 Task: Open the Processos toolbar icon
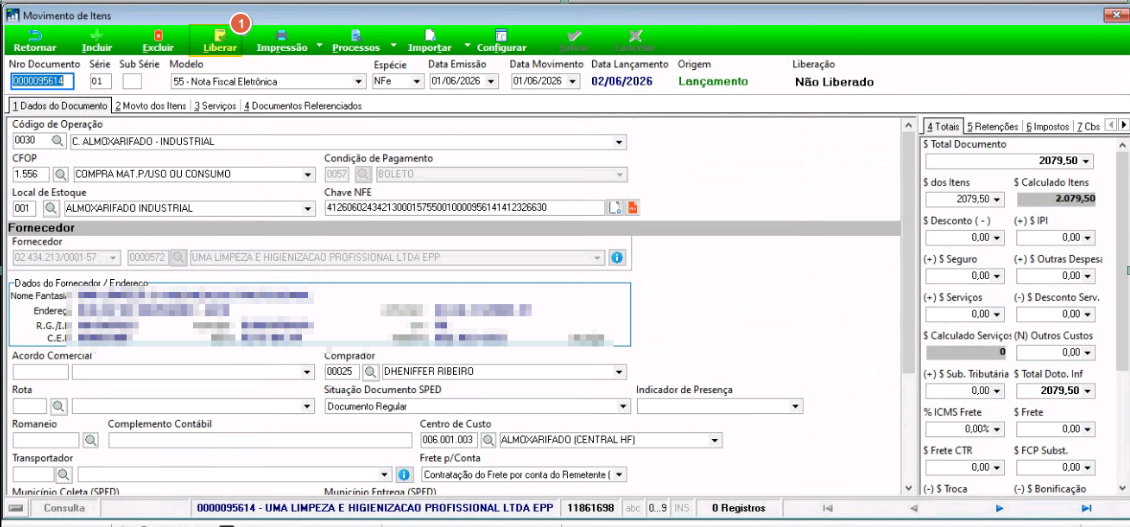coord(356,35)
